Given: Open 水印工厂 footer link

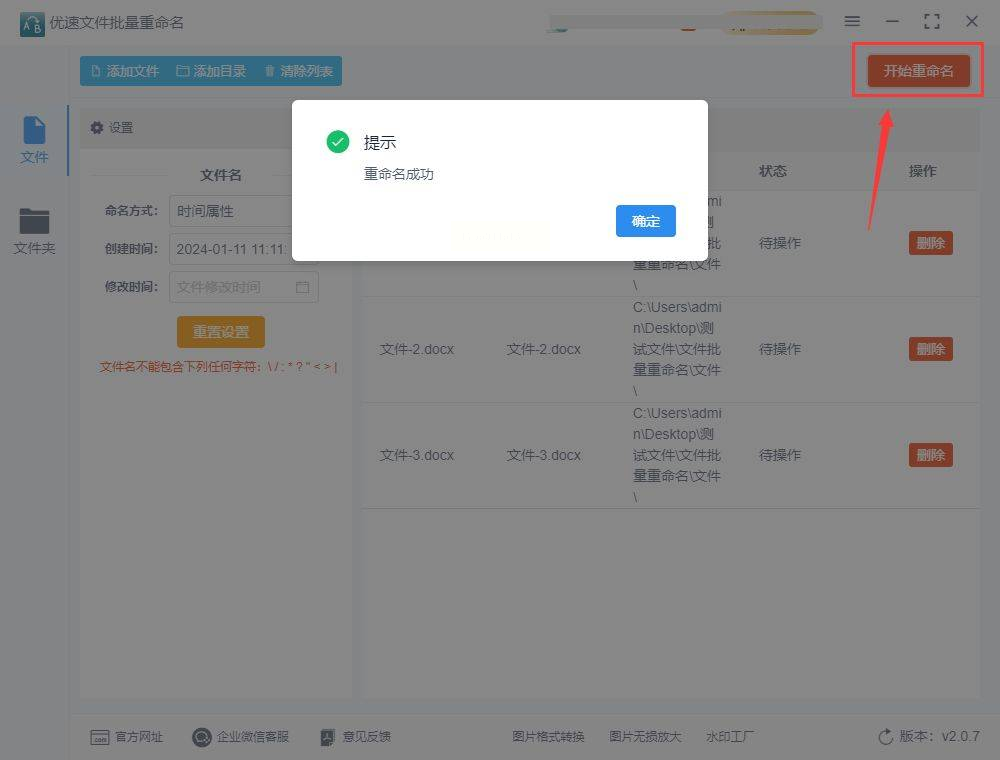Looking at the screenshot, I should (x=730, y=737).
